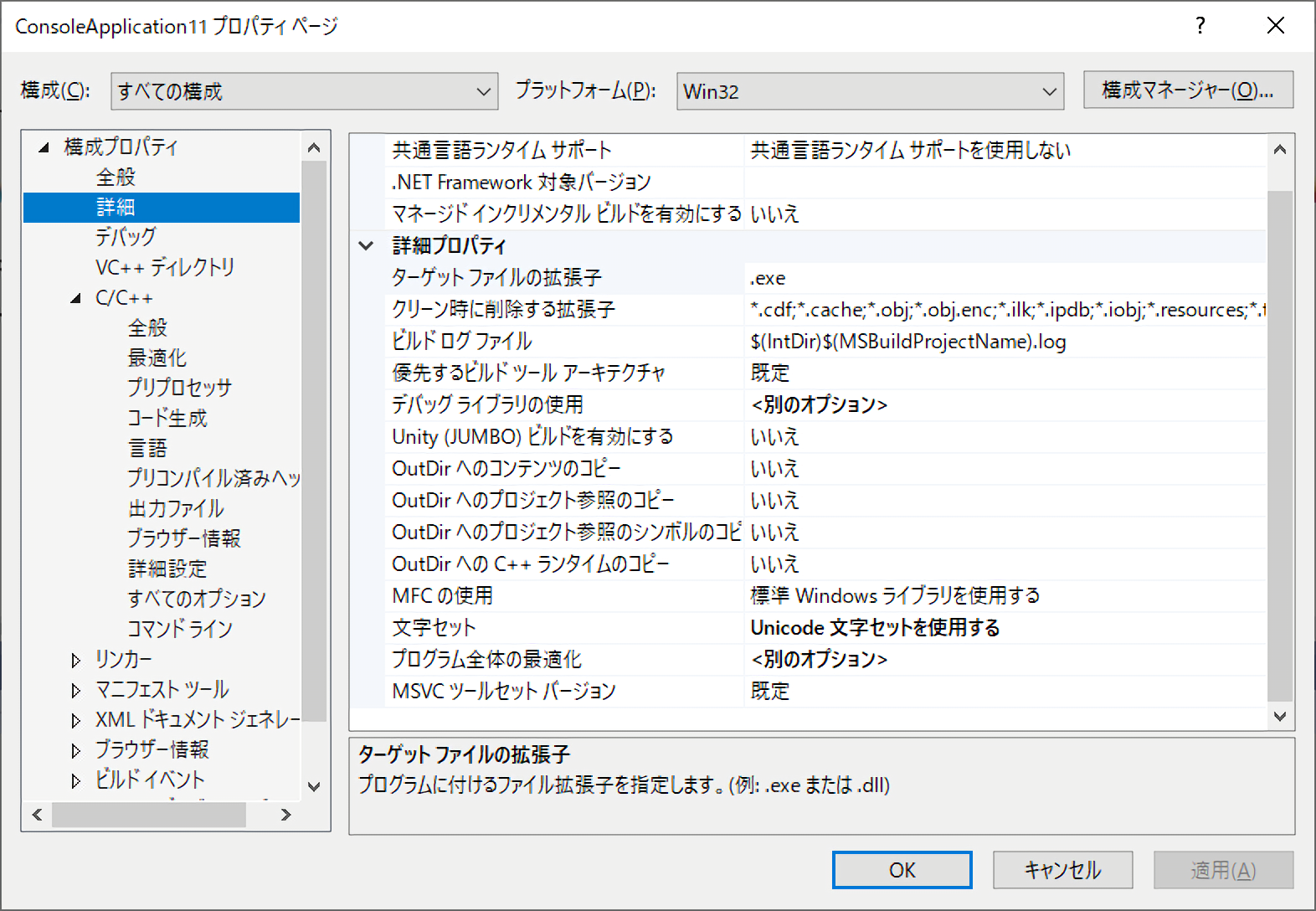Select 最適化 under C/C++
This screenshot has width=1316, height=911.
pos(157,358)
